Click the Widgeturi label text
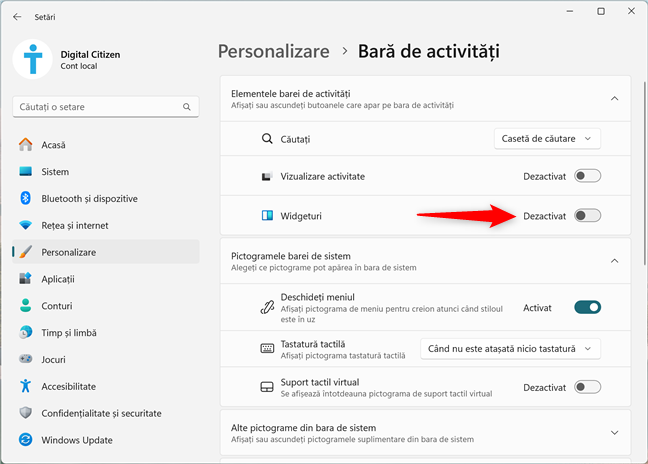 [301, 216]
